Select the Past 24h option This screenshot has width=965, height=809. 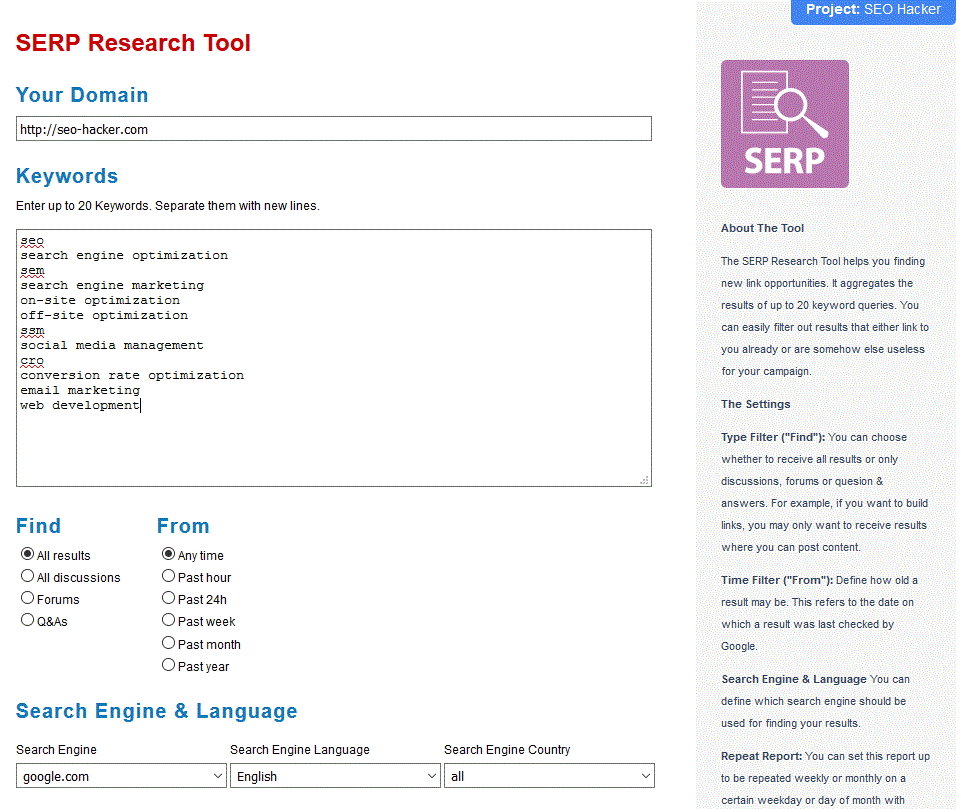(x=169, y=599)
